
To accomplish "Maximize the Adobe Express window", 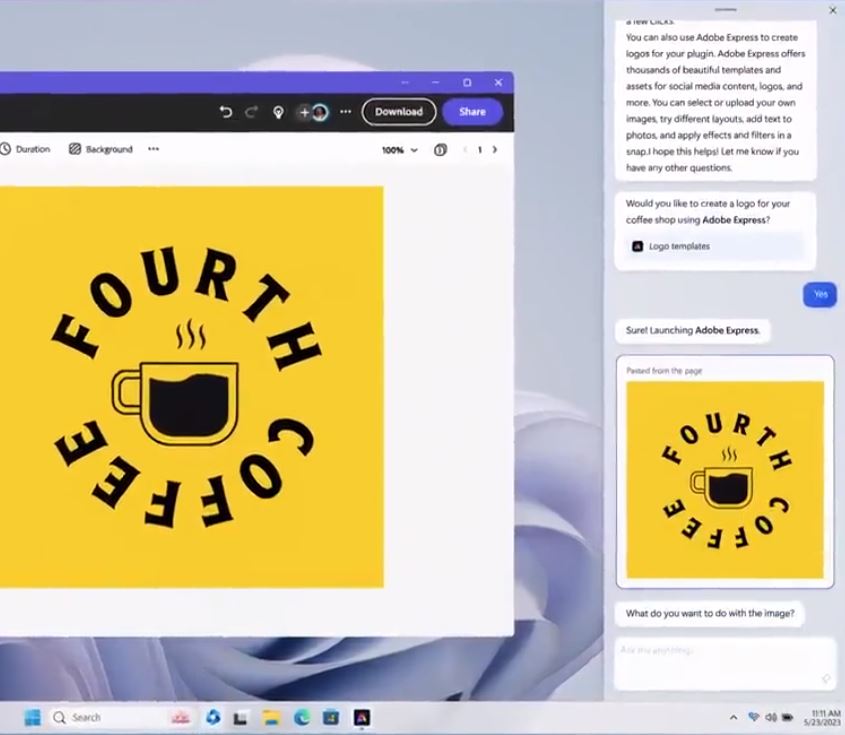I will pyautogui.click(x=467, y=82).
